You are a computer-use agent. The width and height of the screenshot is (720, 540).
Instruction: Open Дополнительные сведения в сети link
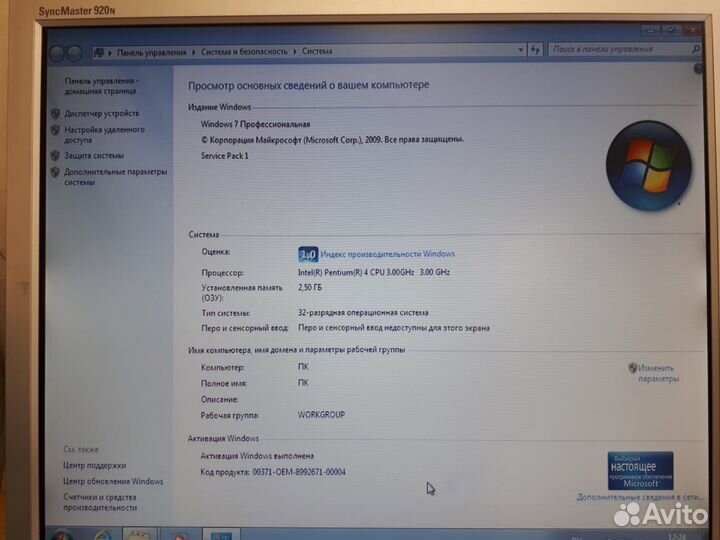[640, 497]
